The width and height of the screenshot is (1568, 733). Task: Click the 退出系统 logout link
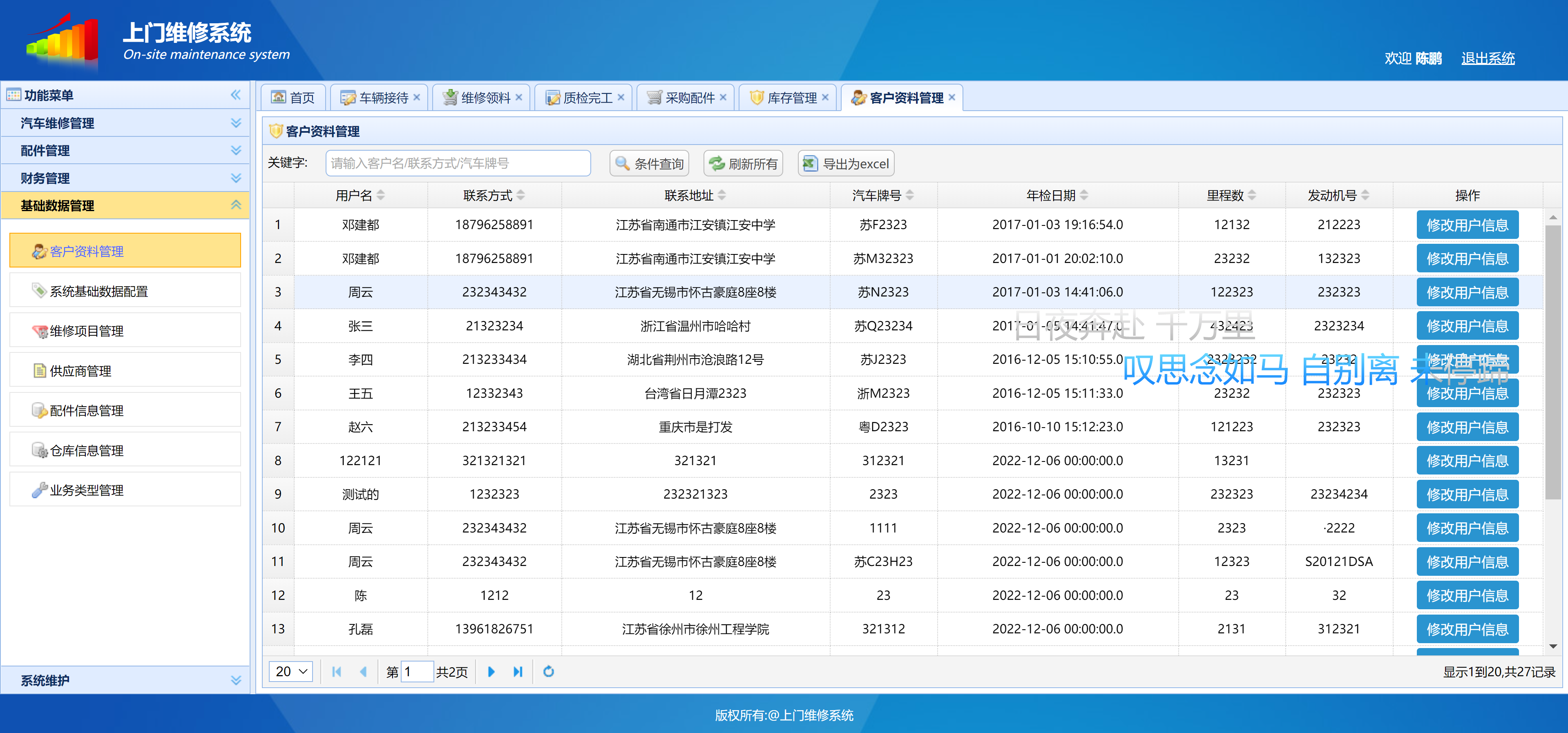click(1488, 58)
